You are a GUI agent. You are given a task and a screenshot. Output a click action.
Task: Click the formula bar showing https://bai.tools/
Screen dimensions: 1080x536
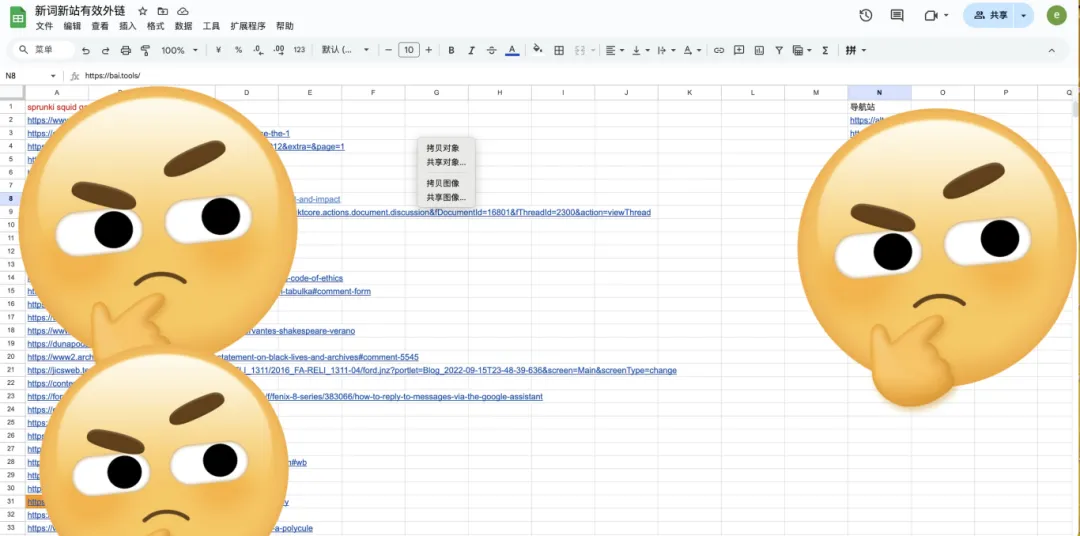click(579, 76)
